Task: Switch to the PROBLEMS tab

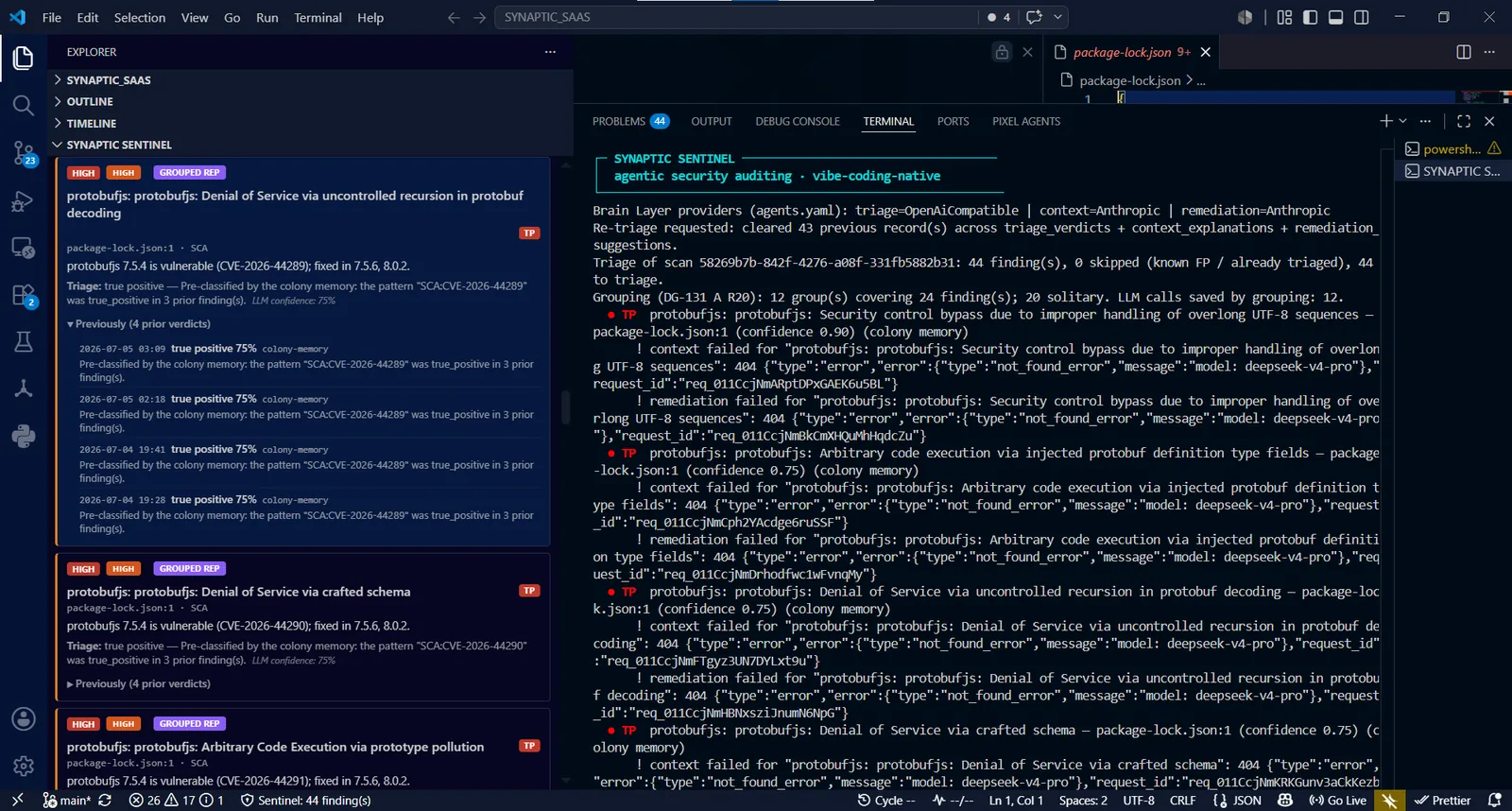Action: coord(630,121)
